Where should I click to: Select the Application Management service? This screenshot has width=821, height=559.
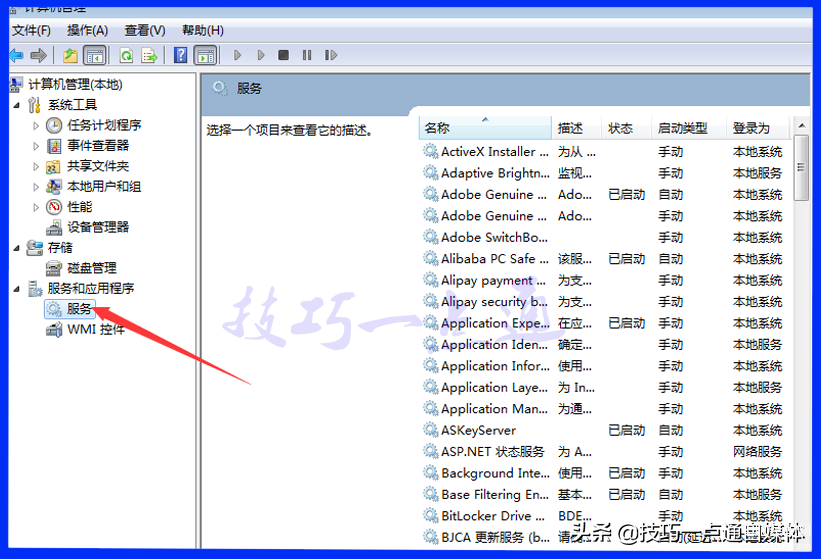[x=602, y=409]
